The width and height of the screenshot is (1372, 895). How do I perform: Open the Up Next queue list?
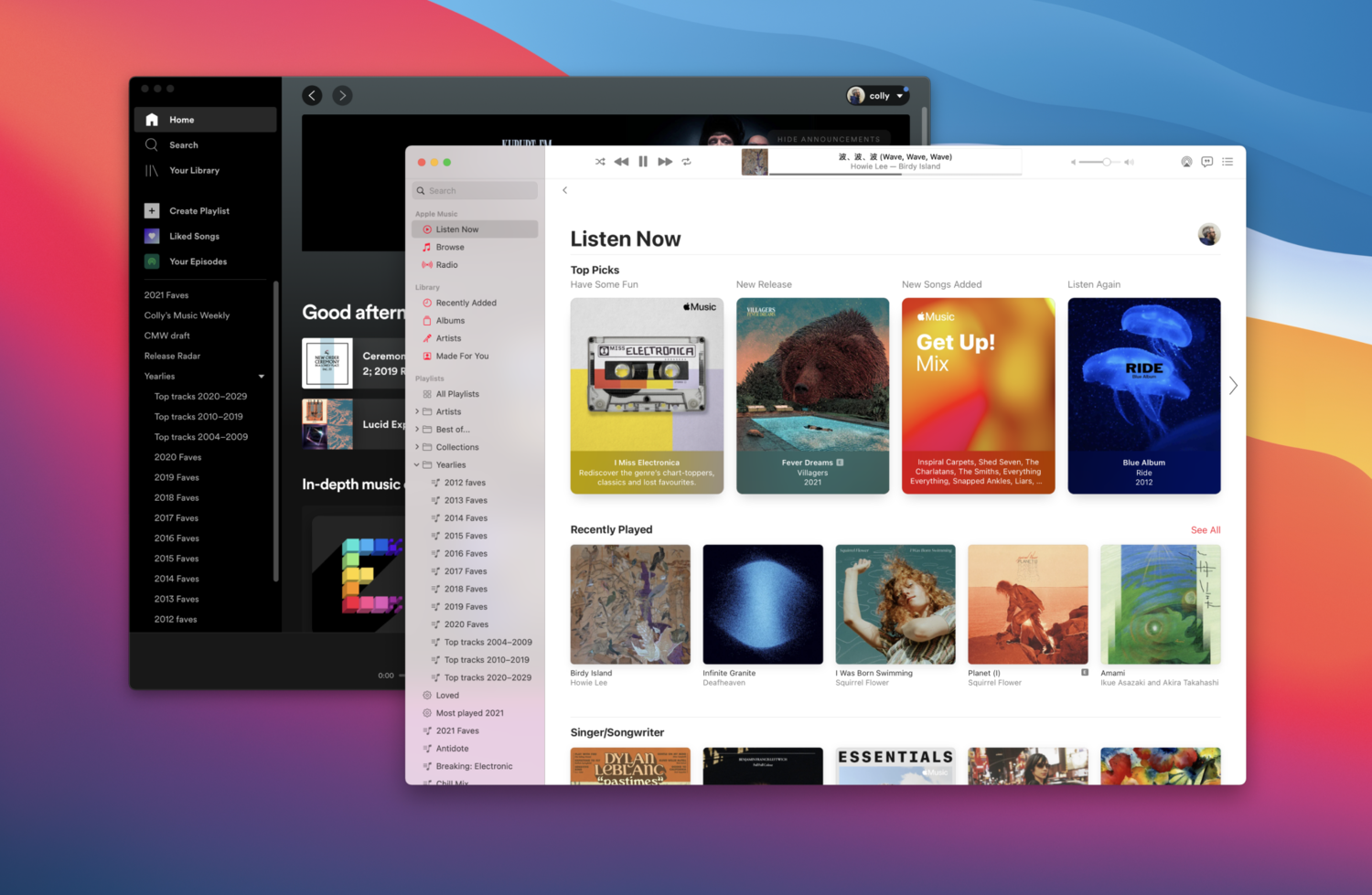point(1227,162)
